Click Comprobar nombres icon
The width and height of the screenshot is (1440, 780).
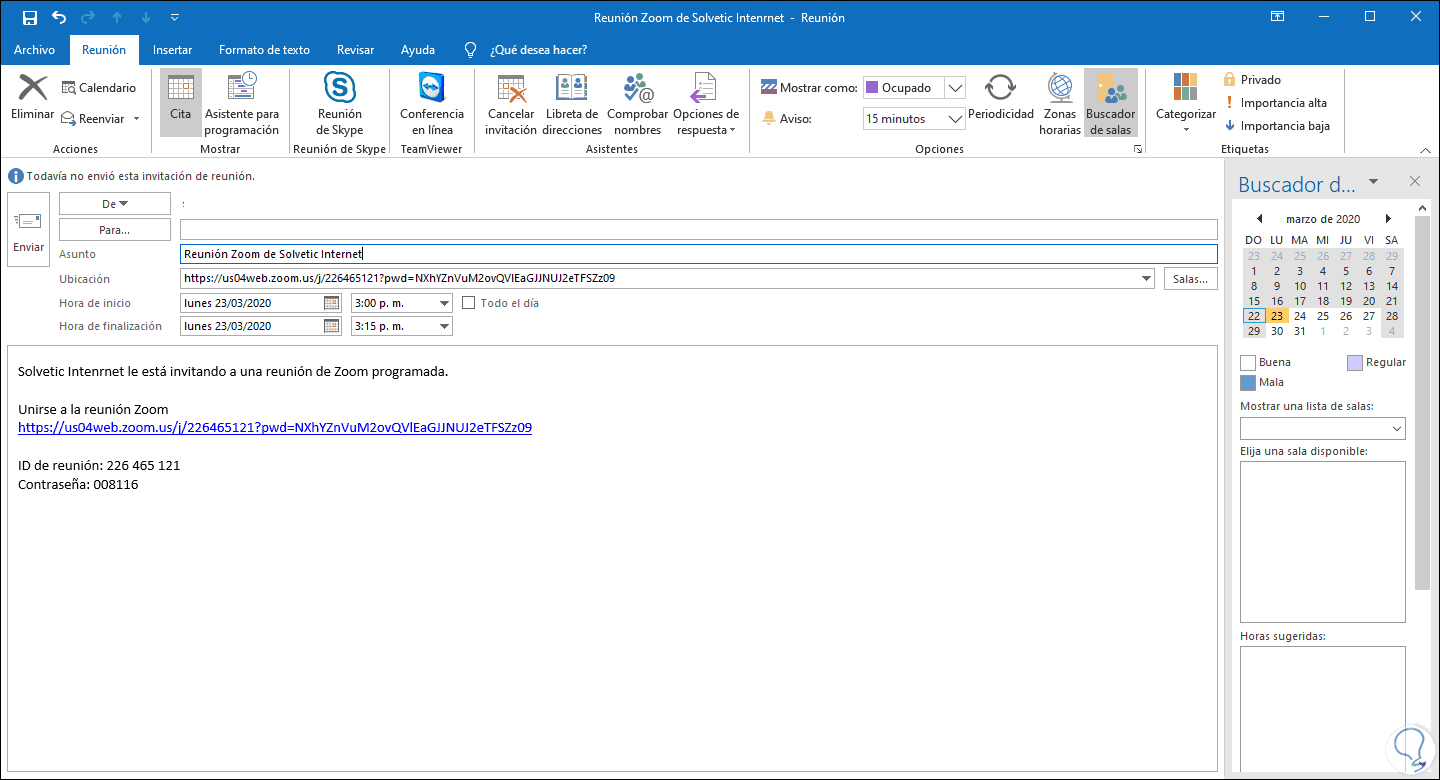[638, 90]
